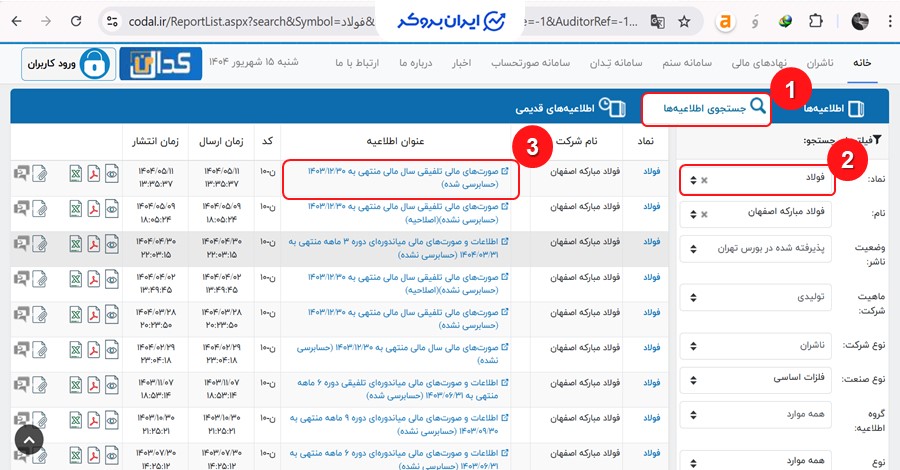View the 1403/07/30 report via eye icon

coord(112,456)
